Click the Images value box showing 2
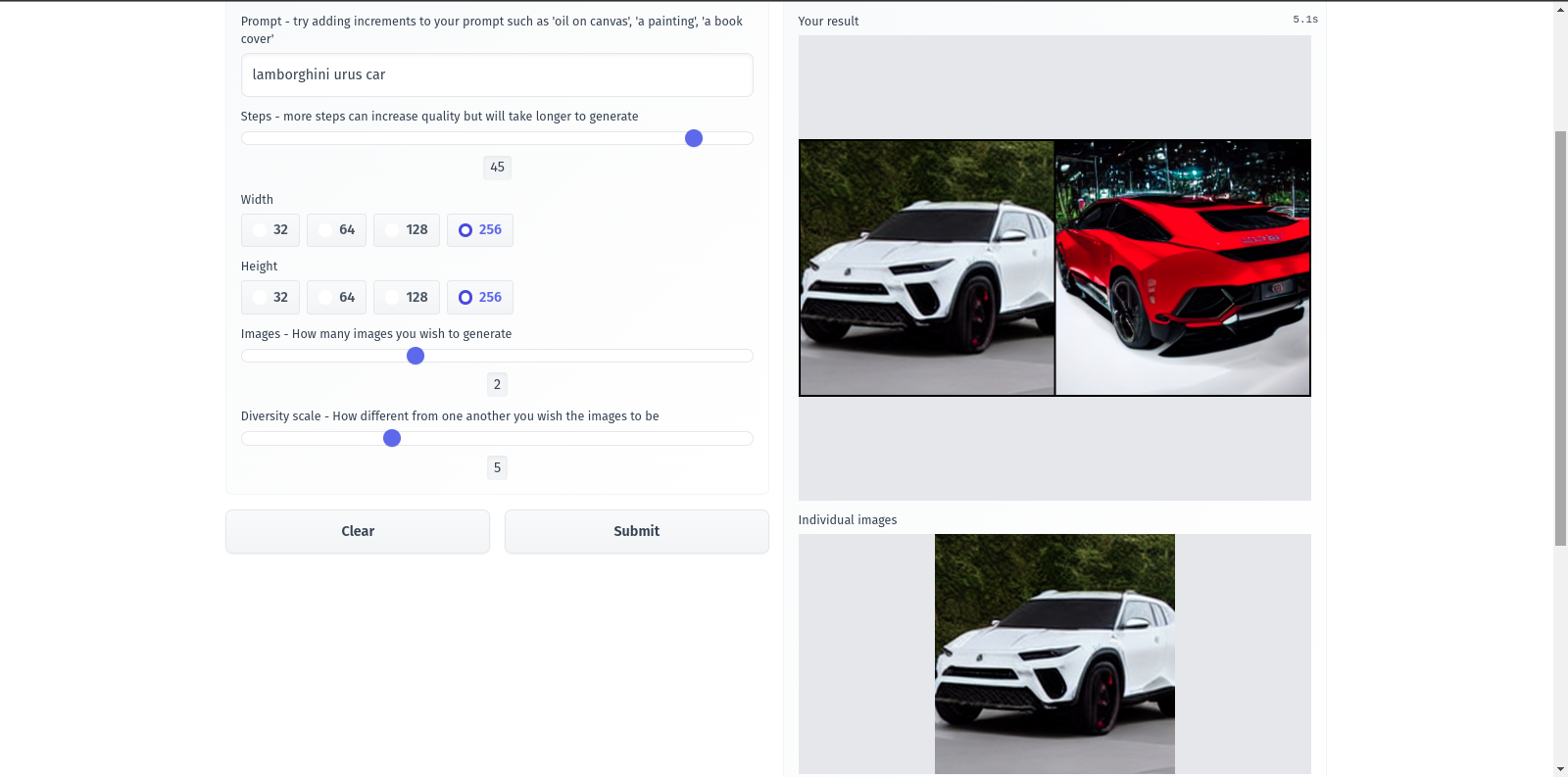The height and width of the screenshot is (777, 1568). point(497,385)
